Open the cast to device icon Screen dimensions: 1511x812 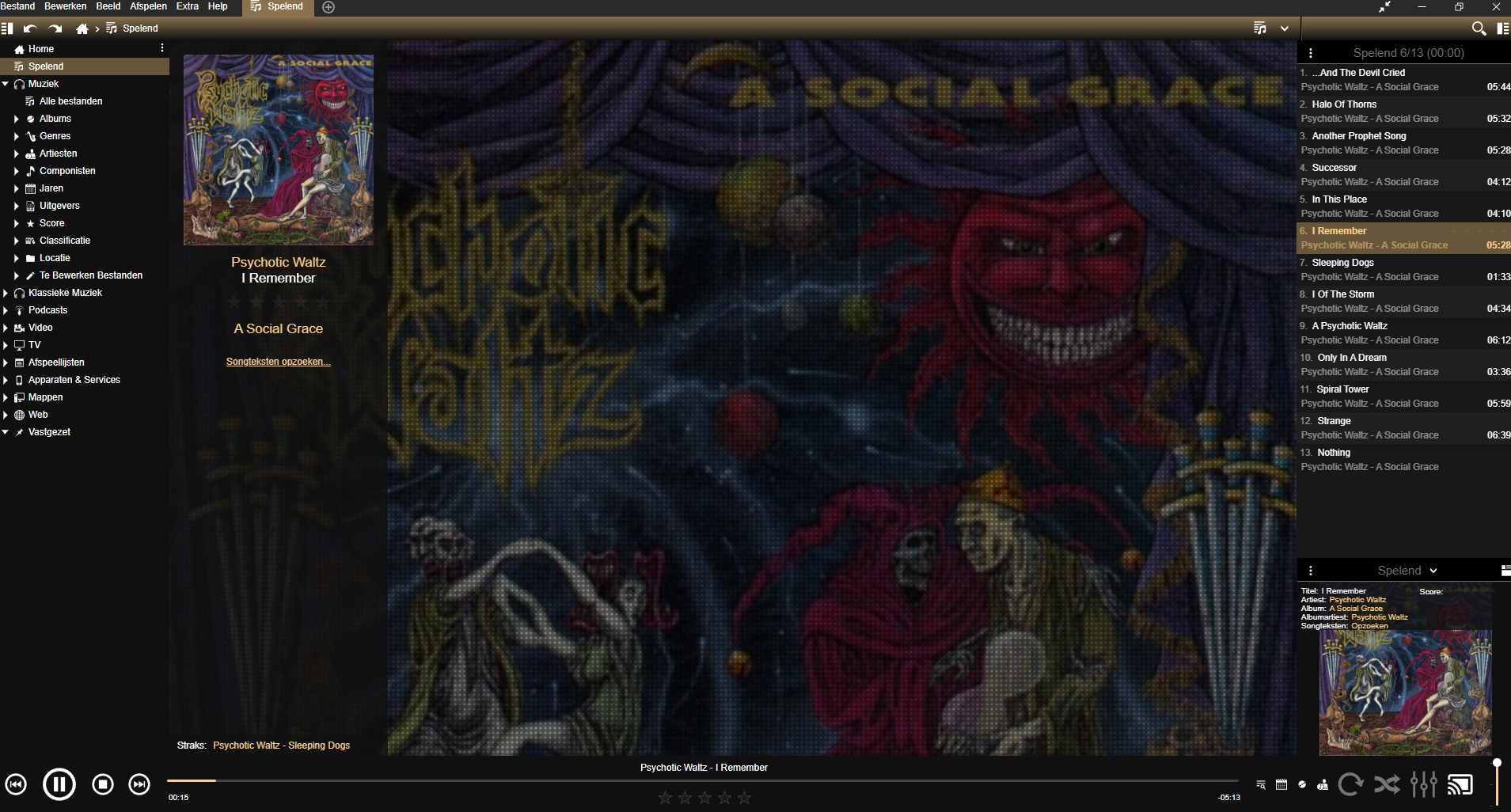(x=1460, y=784)
